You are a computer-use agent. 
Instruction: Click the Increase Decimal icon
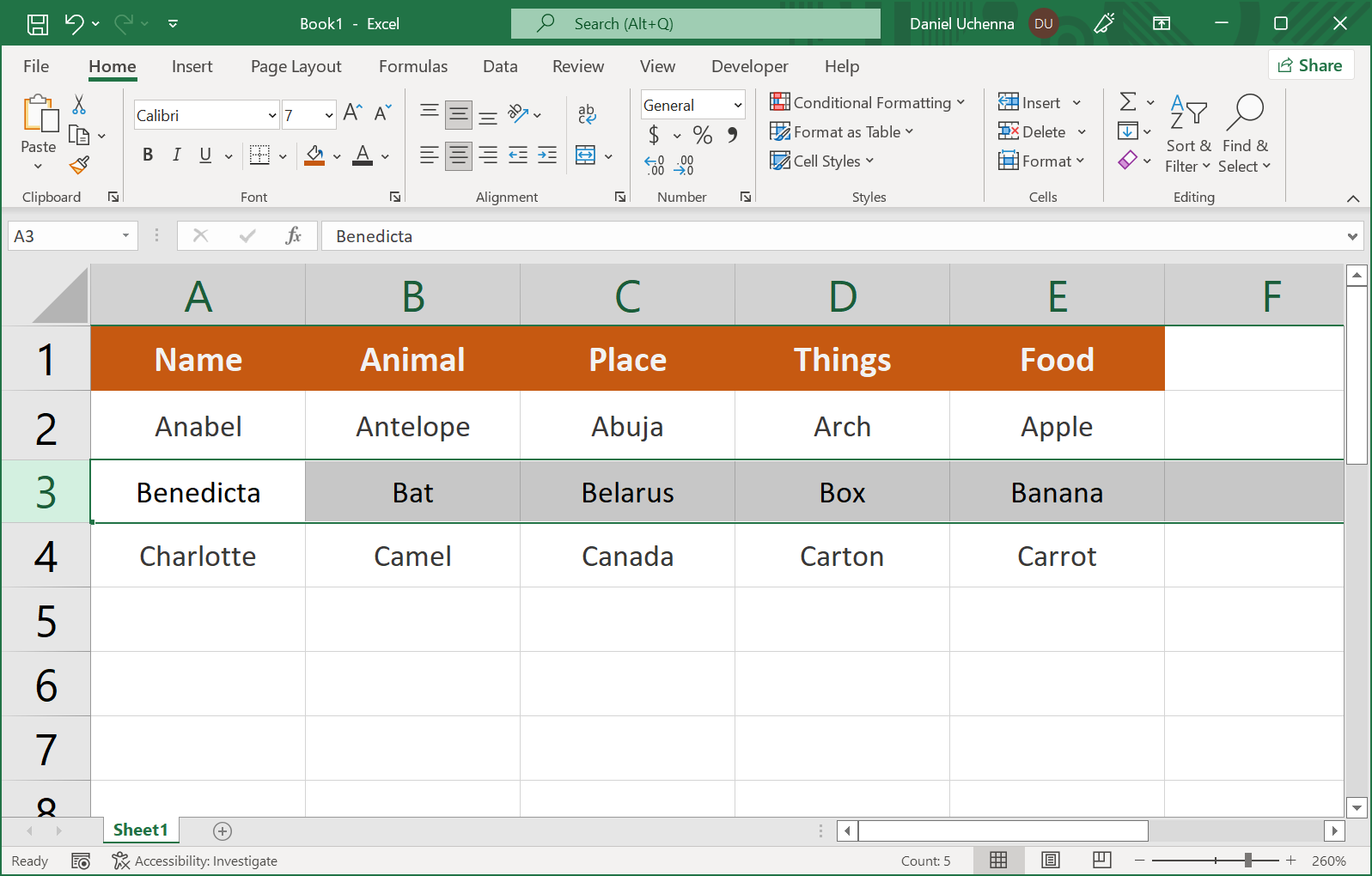point(654,165)
